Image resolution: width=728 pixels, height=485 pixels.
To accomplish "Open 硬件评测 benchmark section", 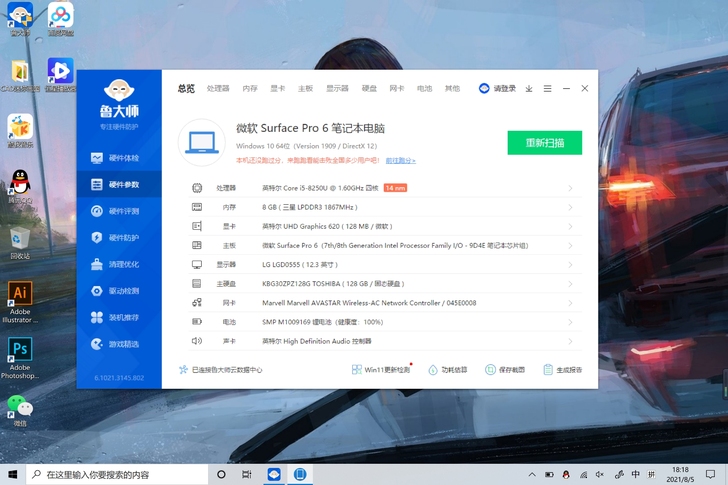I will coord(119,211).
